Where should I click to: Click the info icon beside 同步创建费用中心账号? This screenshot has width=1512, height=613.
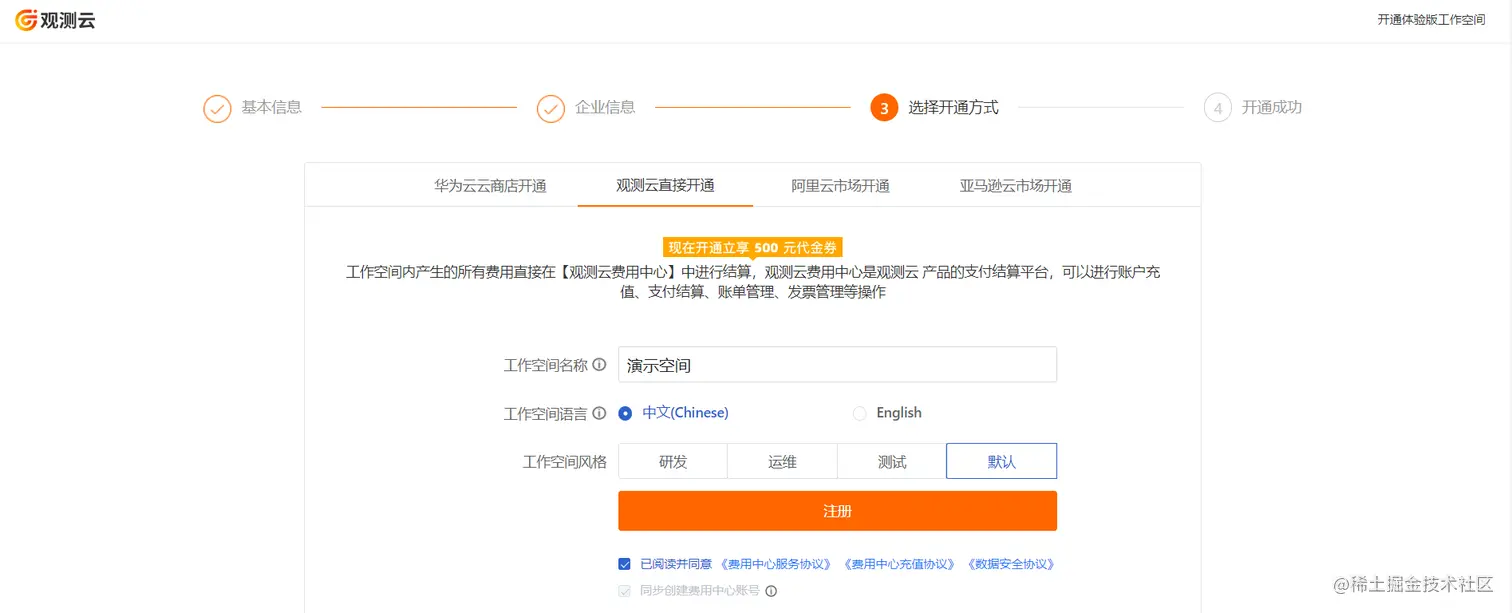pos(771,591)
